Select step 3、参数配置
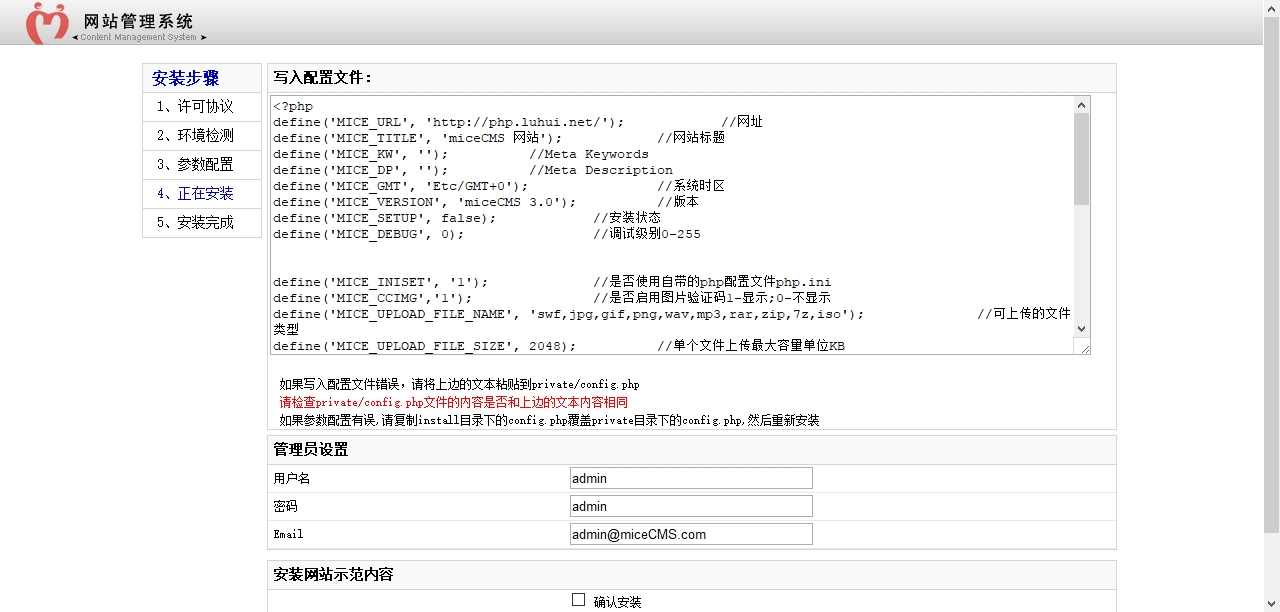The image size is (1280, 612). pyautogui.click(x=194, y=164)
